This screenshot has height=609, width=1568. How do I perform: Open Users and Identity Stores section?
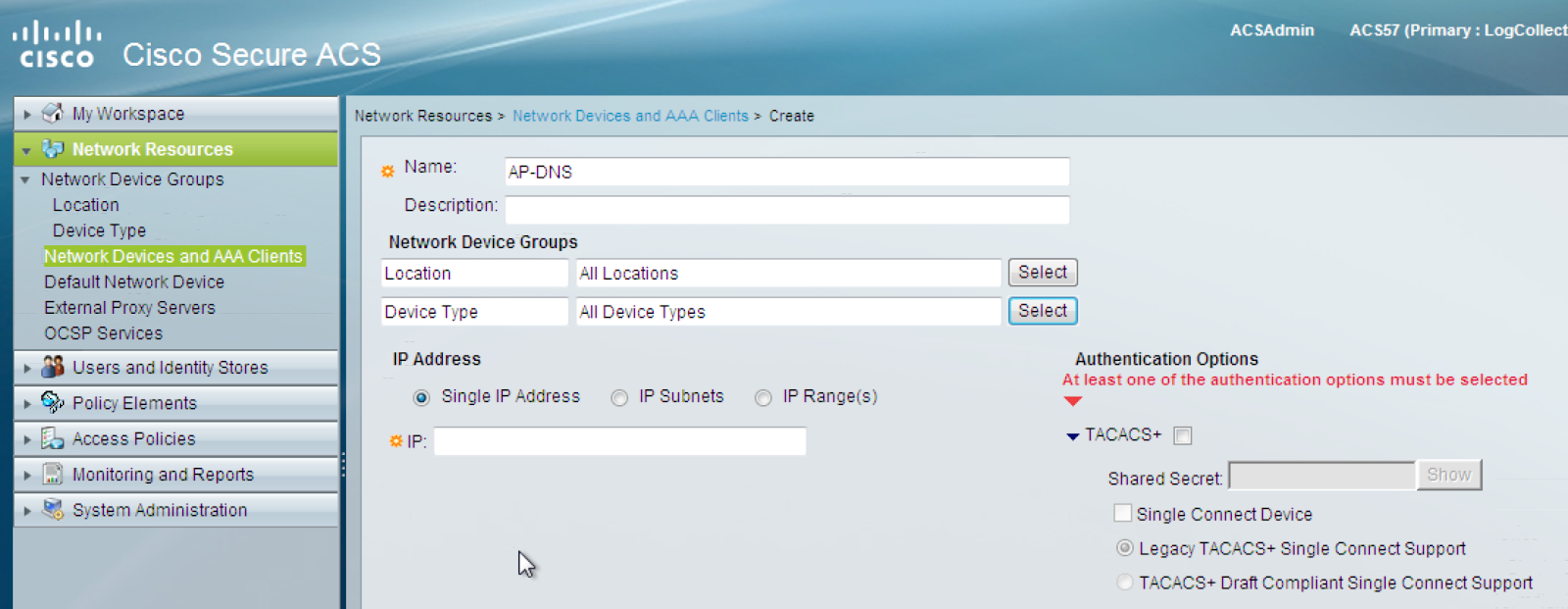(x=171, y=368)
